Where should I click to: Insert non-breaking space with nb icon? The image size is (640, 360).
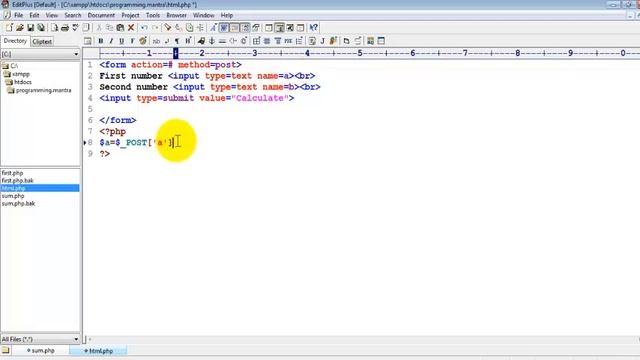156,41
